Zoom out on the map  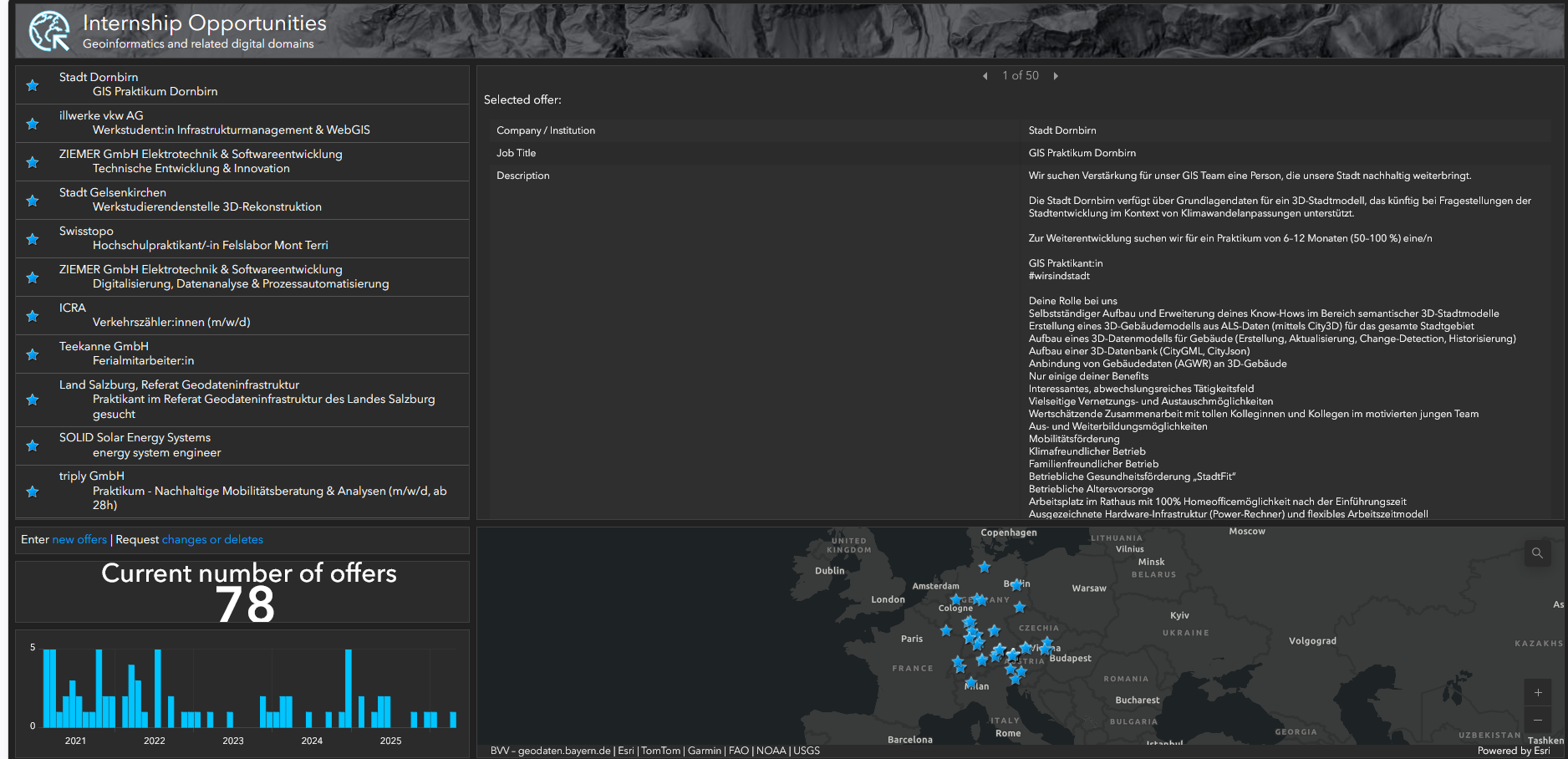1538,720
